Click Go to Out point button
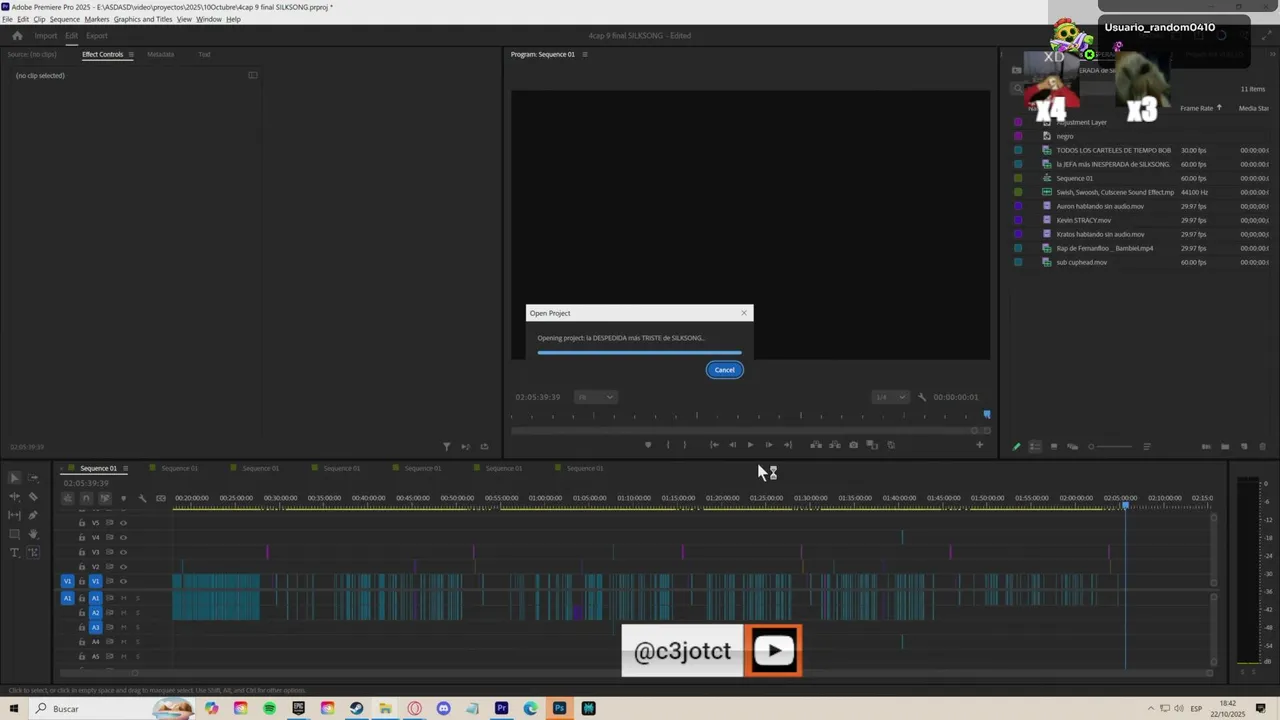This screenshot has width=1280, height=720. [x=787, y=445]
